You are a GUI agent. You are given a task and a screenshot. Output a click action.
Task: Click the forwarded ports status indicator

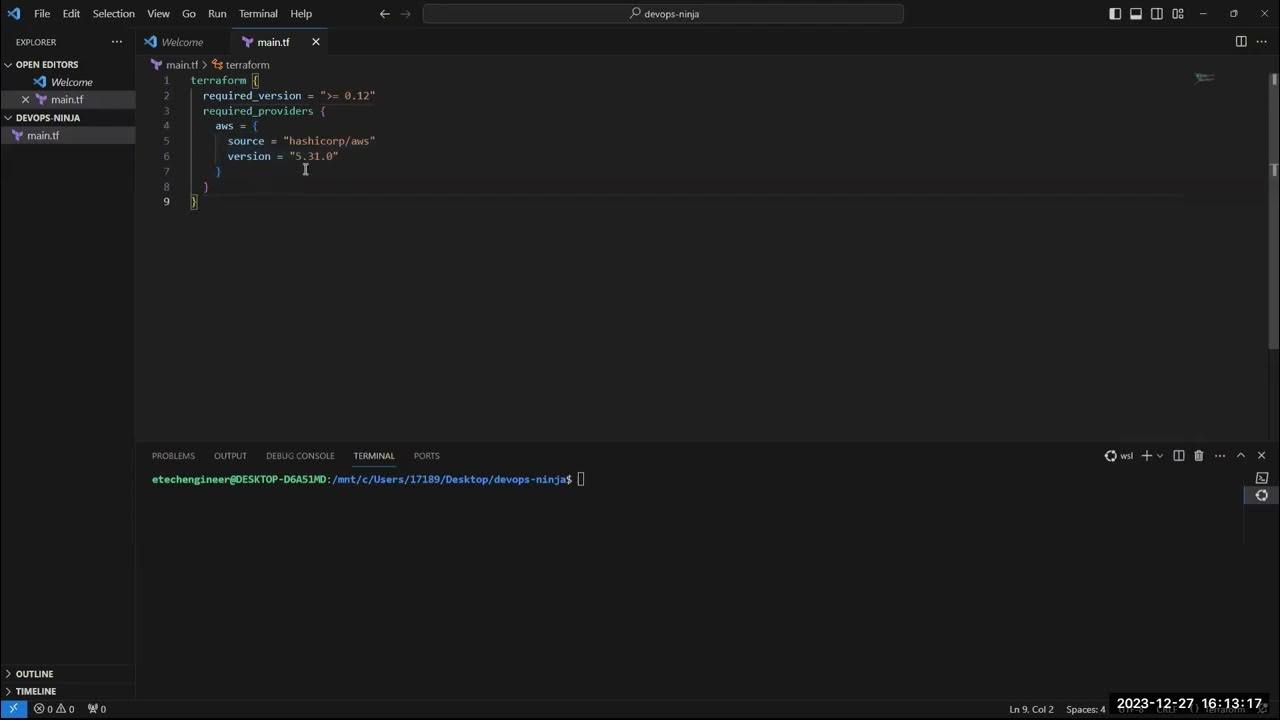pos(96,709)
